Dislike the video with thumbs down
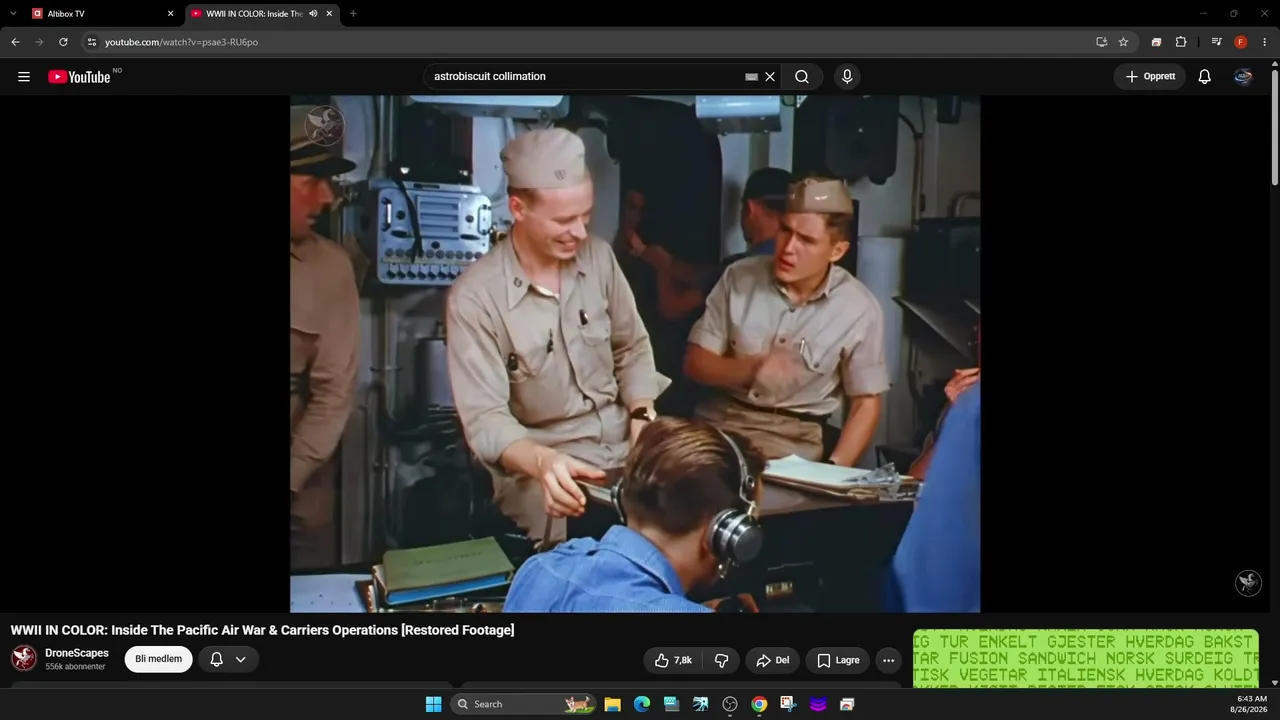This screenshot has height=720, width=1280. [721, 660]
